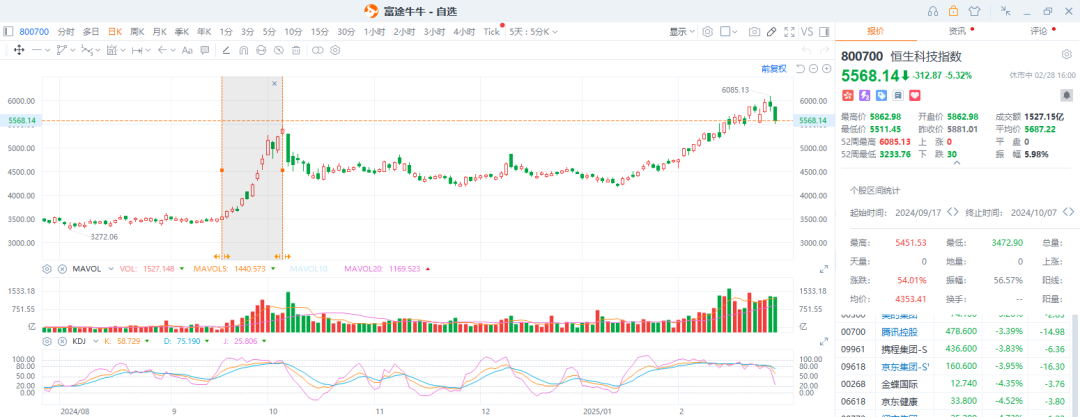Open 腾讯控股 in constituent list
Image resolution: width=1080 pixels, height=417 pixels.
click(x=899, y=332)
